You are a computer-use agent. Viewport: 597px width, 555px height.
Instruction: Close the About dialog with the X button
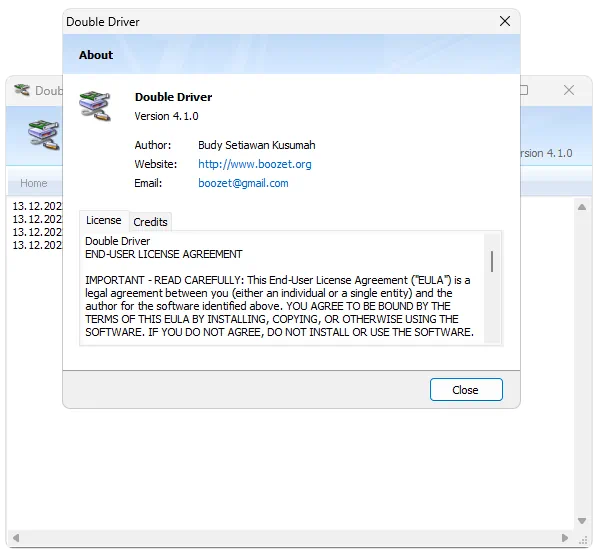tap(505, 21)
